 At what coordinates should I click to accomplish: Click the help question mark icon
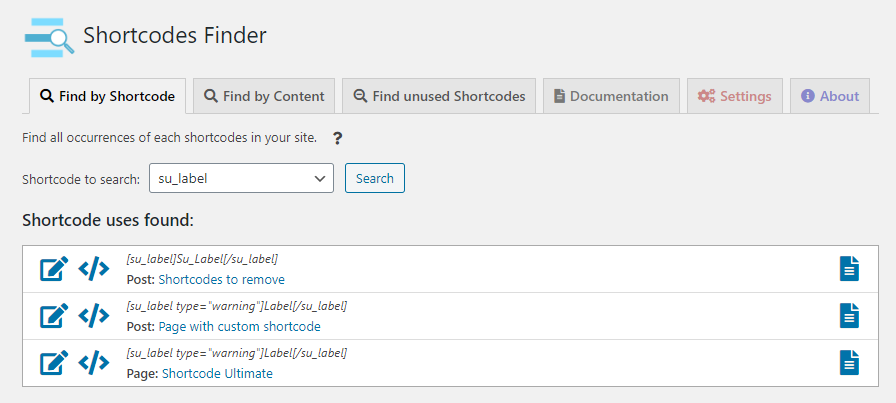[x=338, y=138]
